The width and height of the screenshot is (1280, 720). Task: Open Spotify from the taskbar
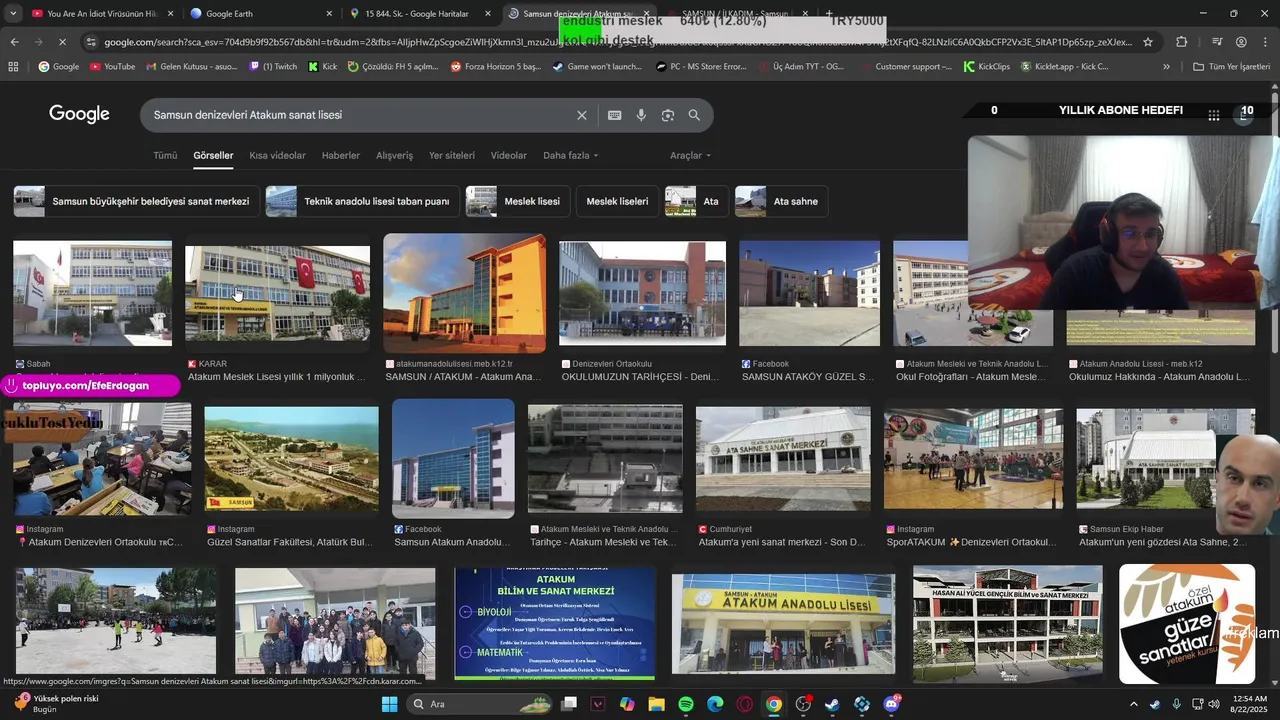click(685, 704)
